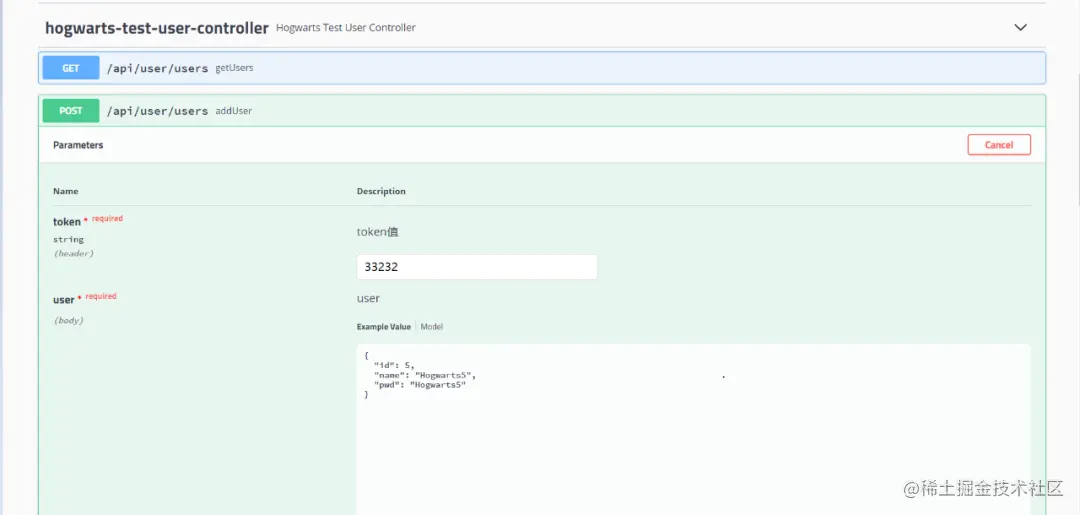1080x515 pixels.
Task: Expand the GET /api/user/users getUsers row
Action: click(x=542, y=68)
